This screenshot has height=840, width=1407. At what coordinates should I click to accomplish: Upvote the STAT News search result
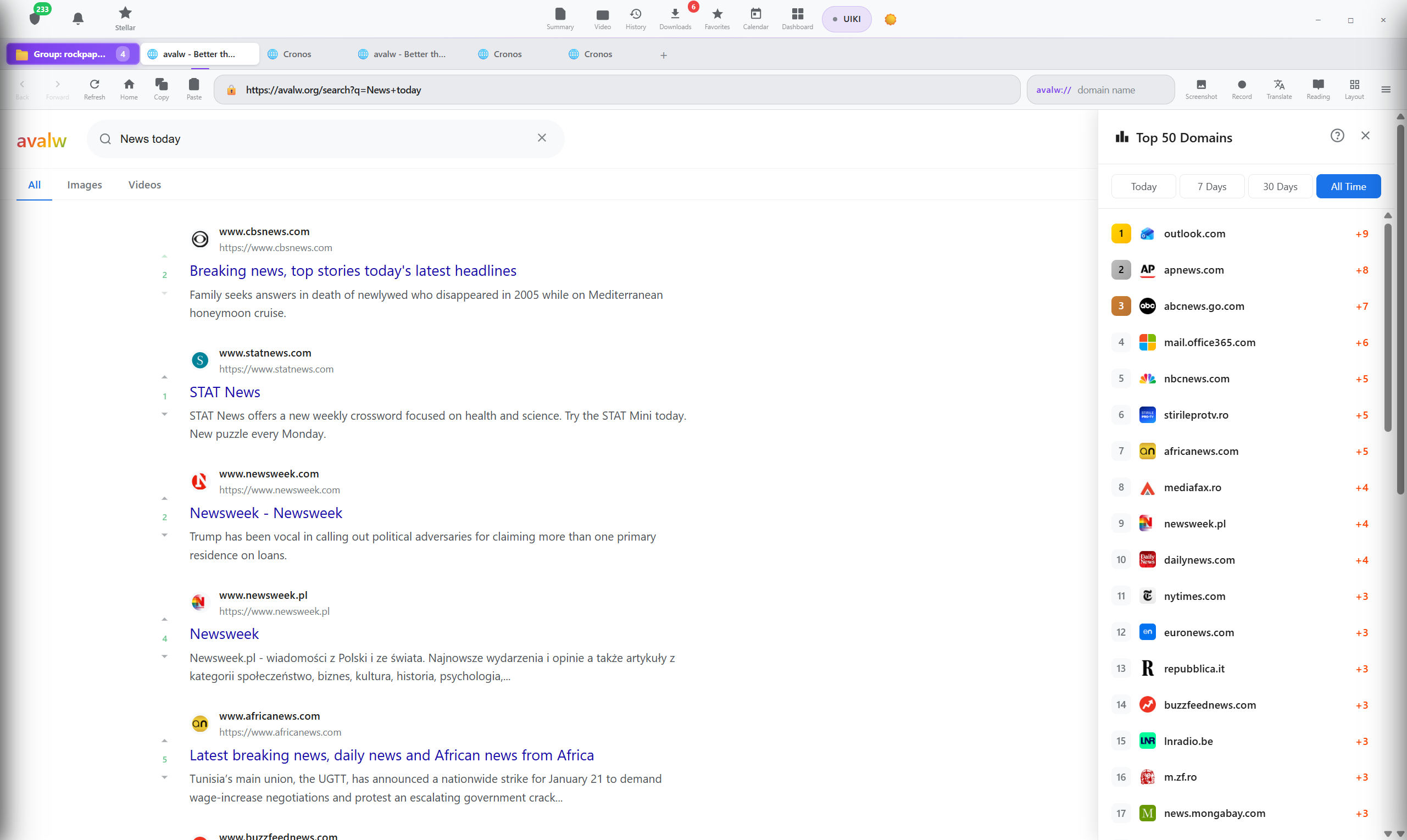click(x=164, y=377)
